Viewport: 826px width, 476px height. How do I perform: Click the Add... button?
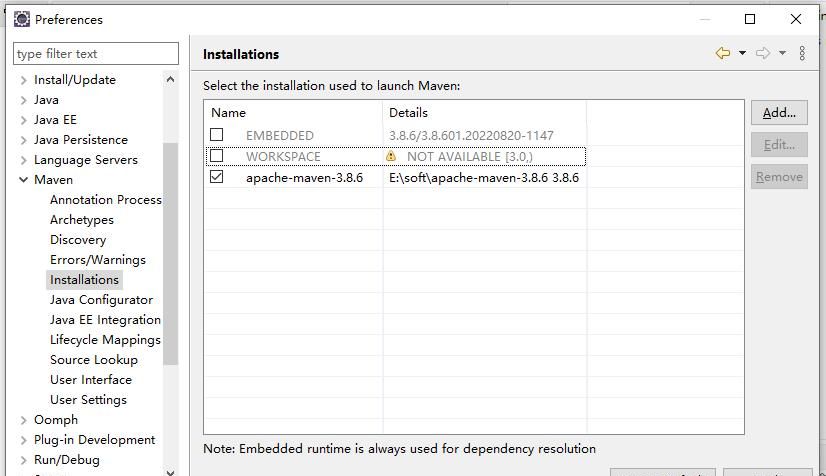pyautogui.click(x=778, y=113)
